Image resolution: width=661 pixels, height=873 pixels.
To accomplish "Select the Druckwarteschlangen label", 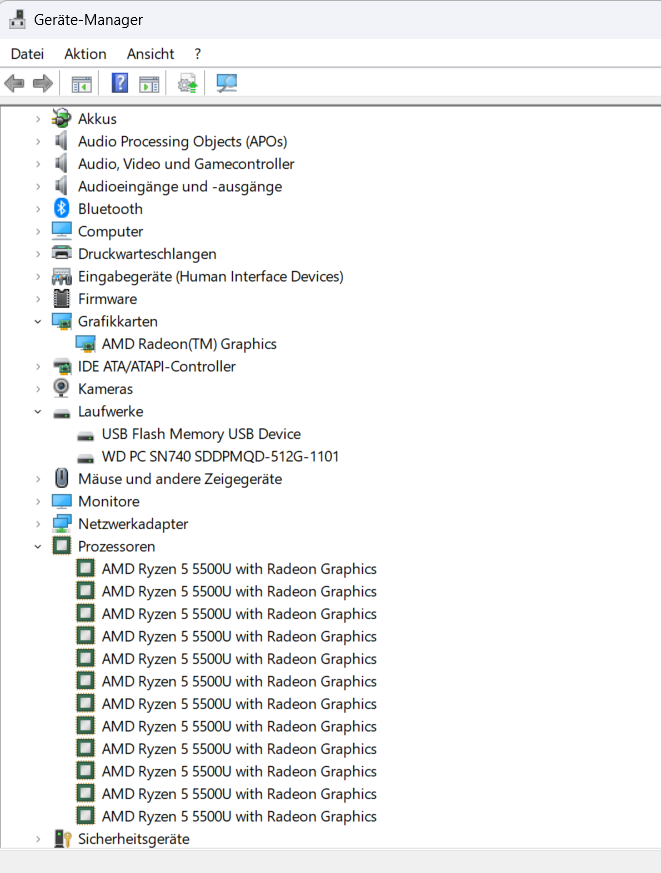I will tap(147, 254).
